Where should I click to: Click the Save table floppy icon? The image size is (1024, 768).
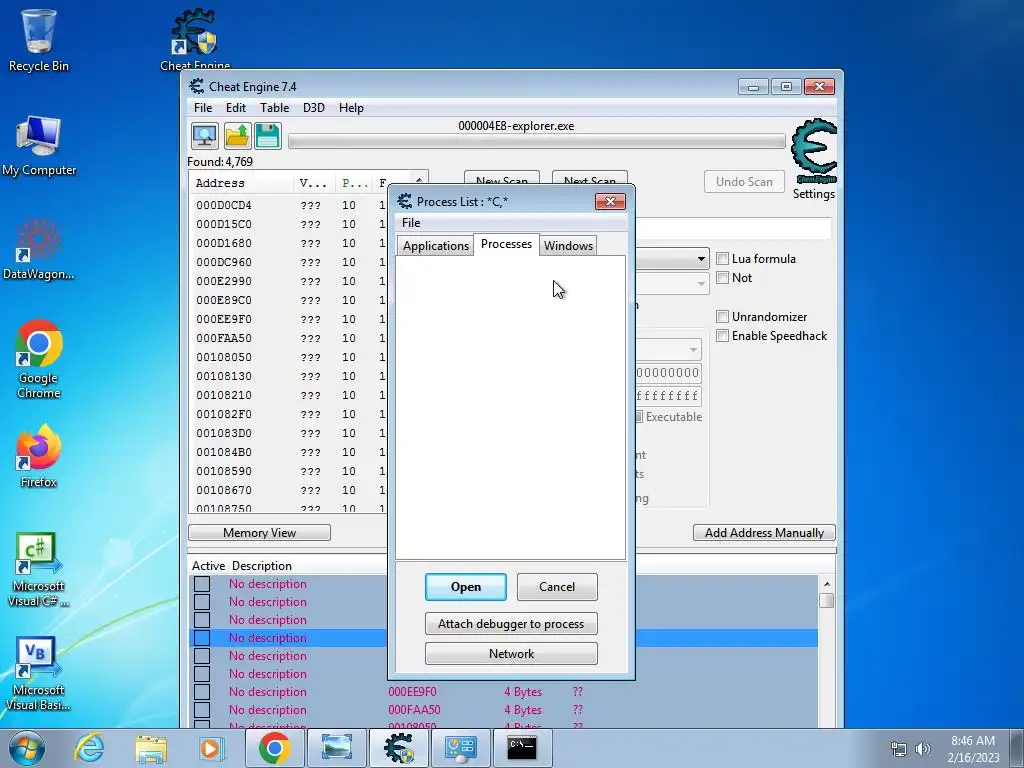[268, 136]
